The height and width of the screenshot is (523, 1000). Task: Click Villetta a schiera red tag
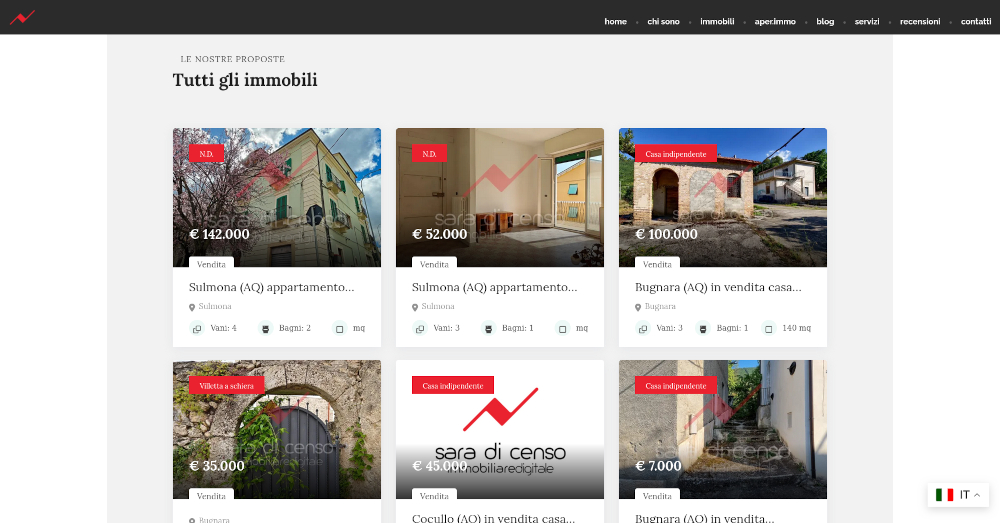pos(226,385)
